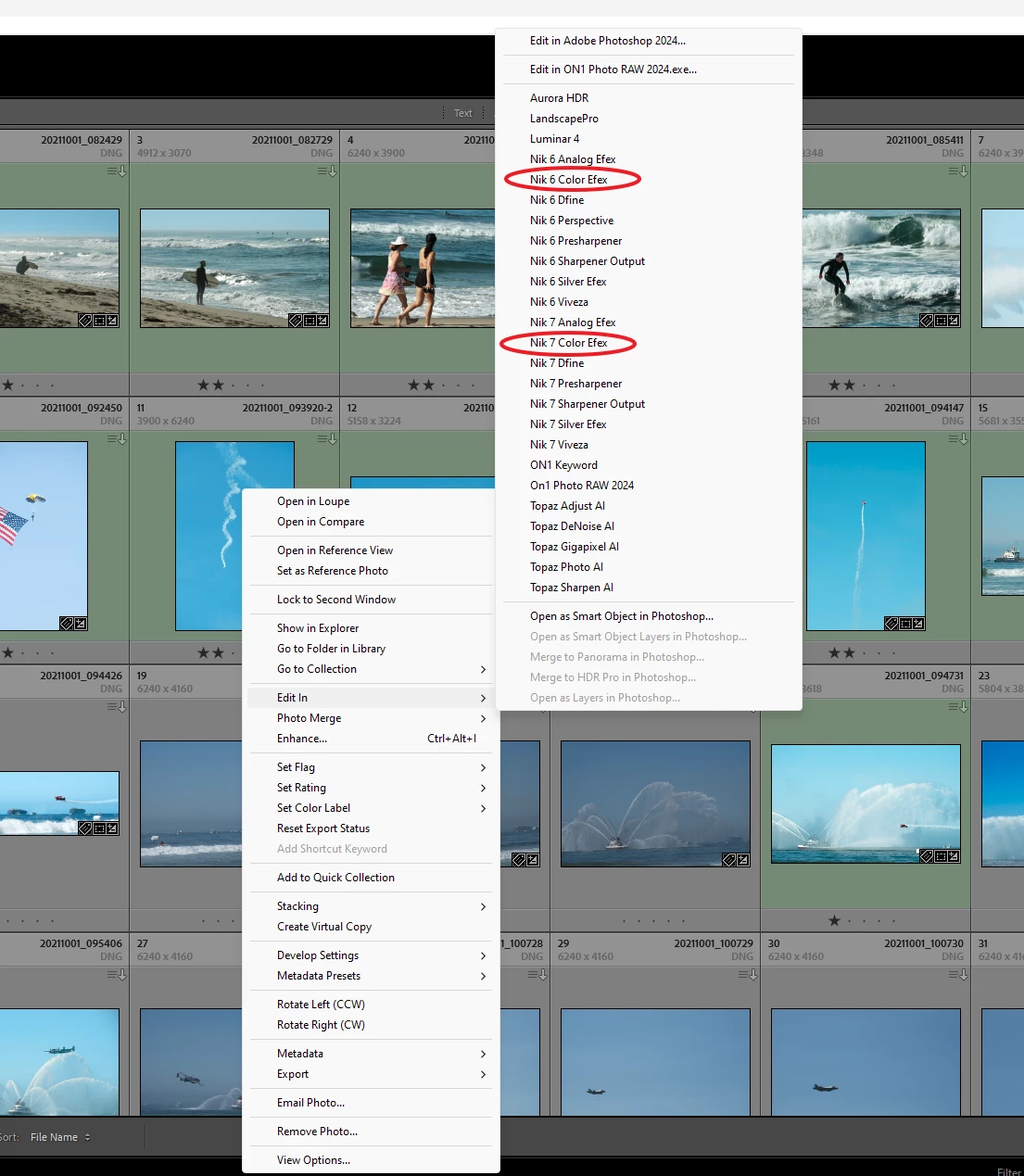Click the star rating under photo 20211001_082729
This screenshot has height=1176, width=1024.
pyautogui.click(x=232, y=385)
